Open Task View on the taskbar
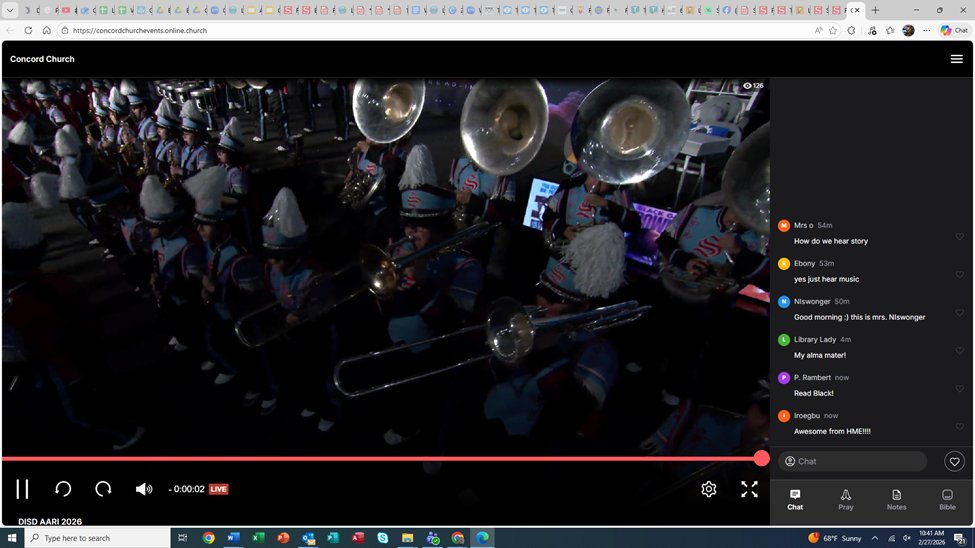The height and width of the screenshot is (548, 975). point(183,537)
